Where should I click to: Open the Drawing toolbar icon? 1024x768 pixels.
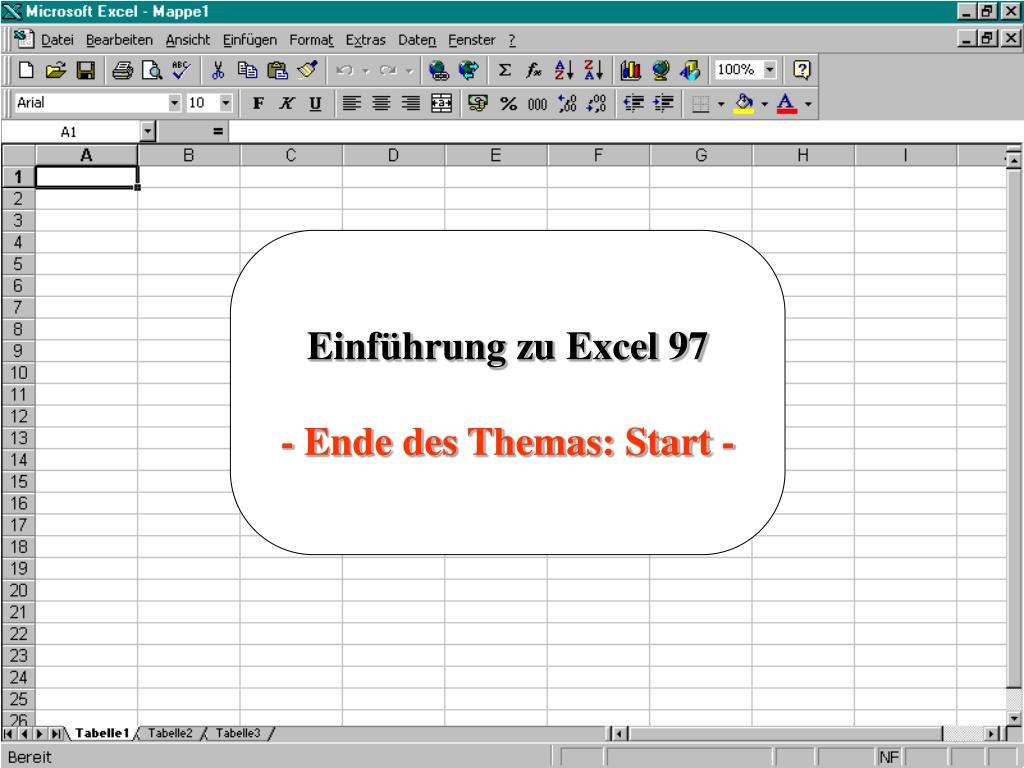pos(690,70)
